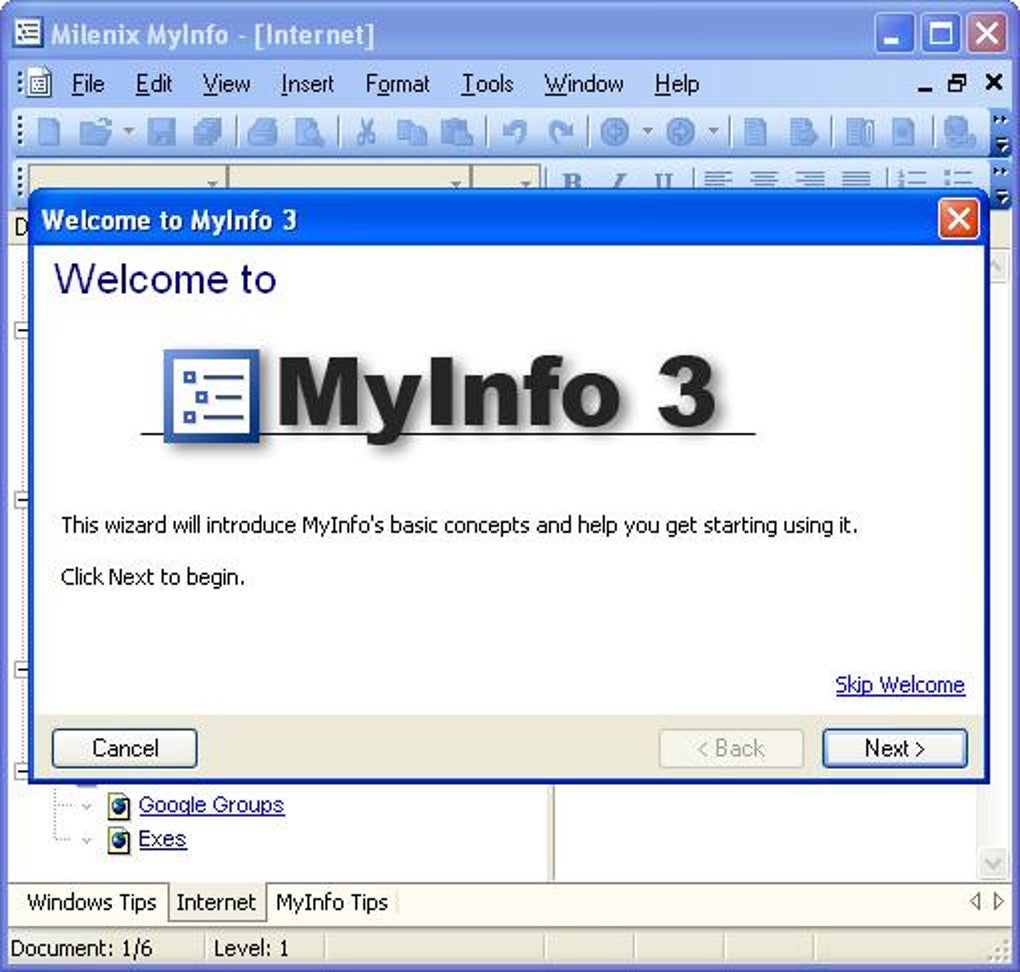
Task: Create a new document using the toolbar
Action: click(50, 131)
